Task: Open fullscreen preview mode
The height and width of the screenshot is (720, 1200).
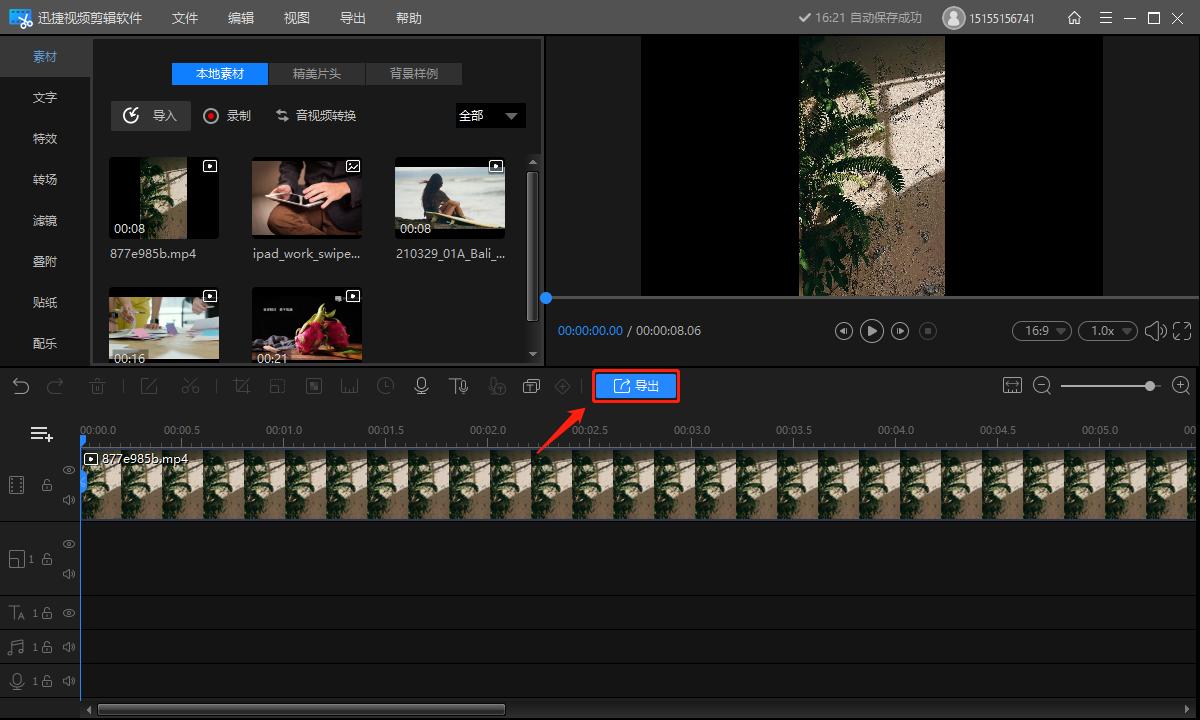Action: point(1182,331)
